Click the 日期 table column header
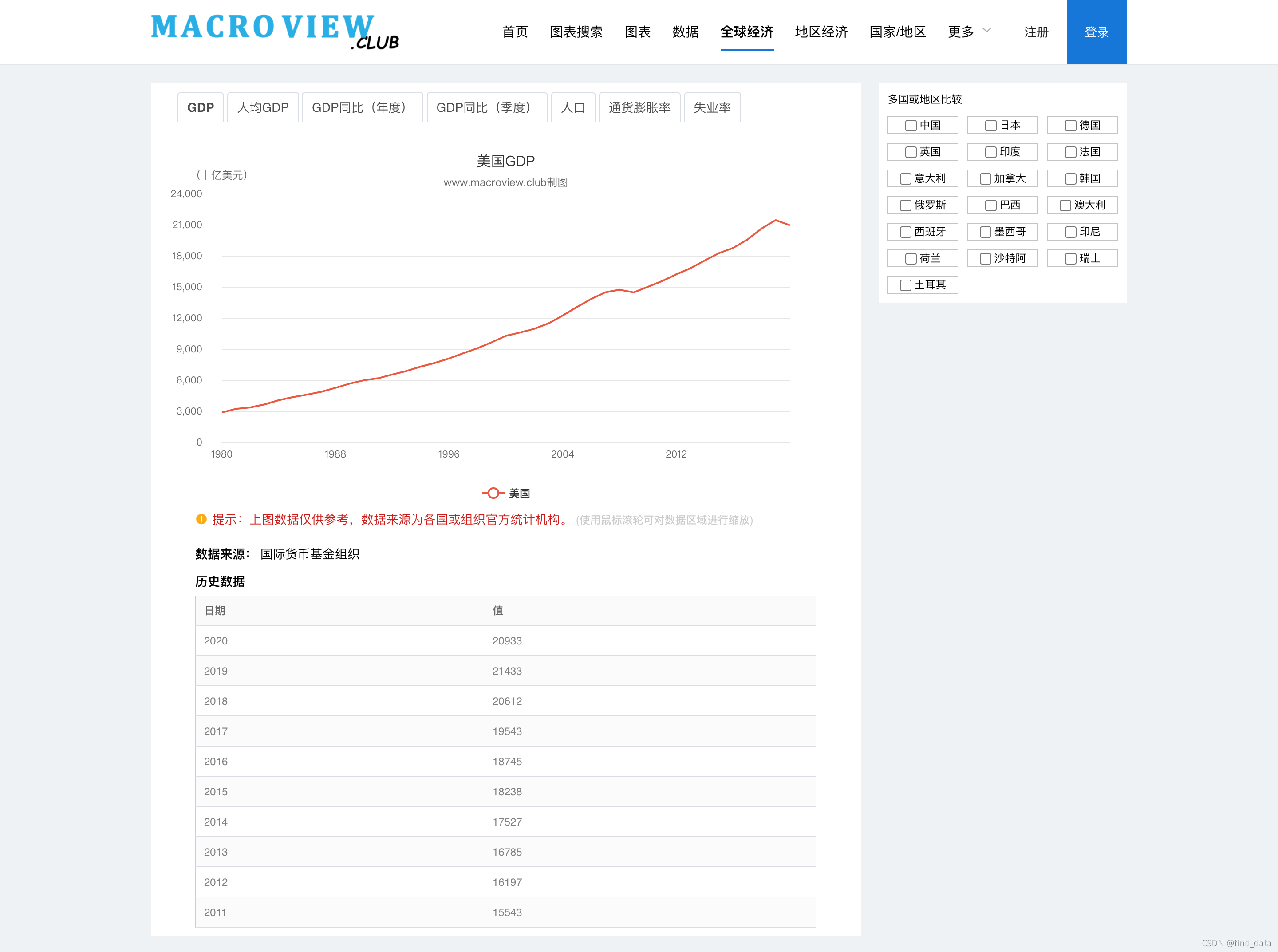Viewport: 1278px width, 952px height. (215, 610)
